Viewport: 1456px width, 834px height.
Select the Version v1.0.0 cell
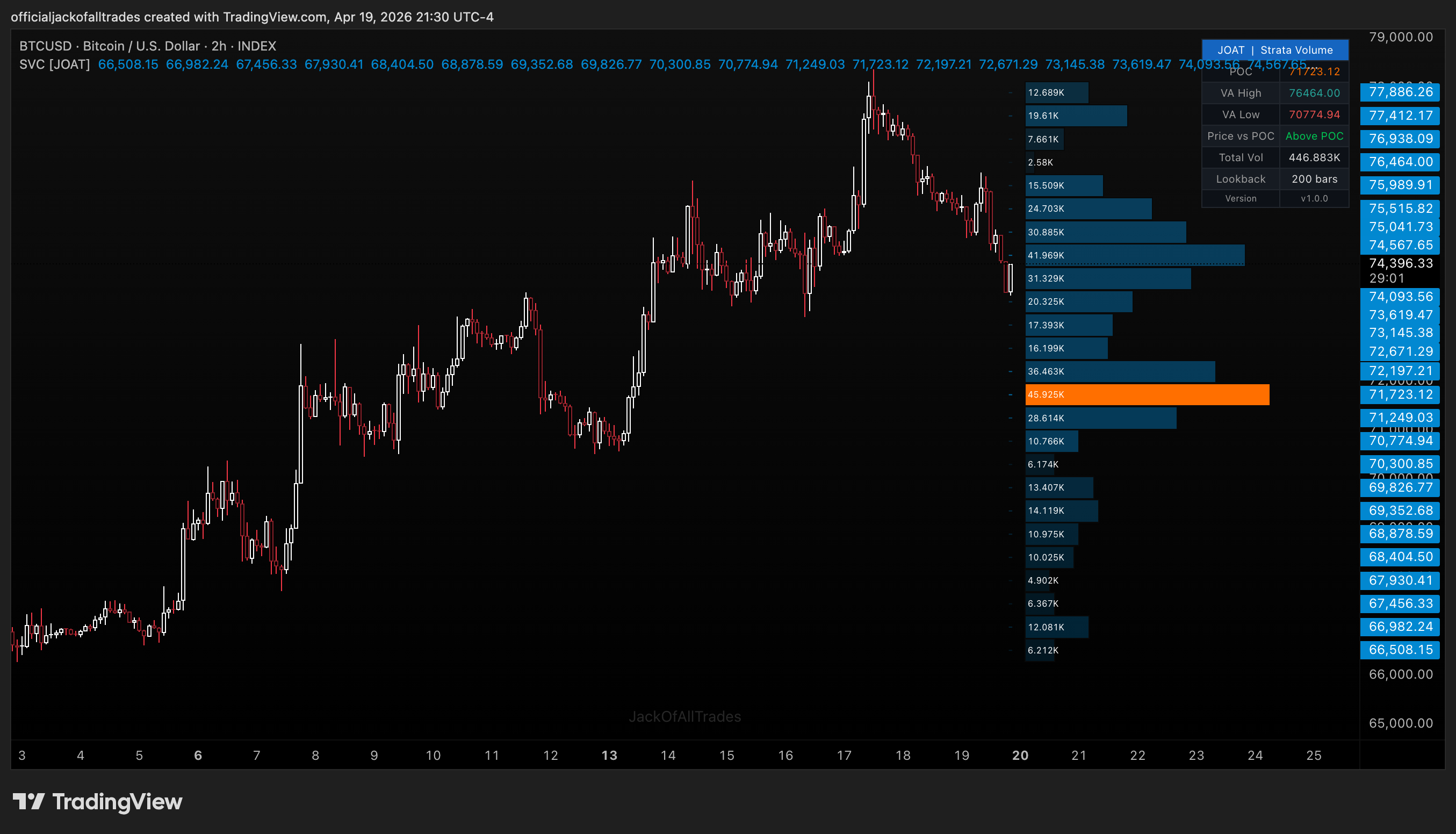pyautogui.click(x=1314, y=198)
